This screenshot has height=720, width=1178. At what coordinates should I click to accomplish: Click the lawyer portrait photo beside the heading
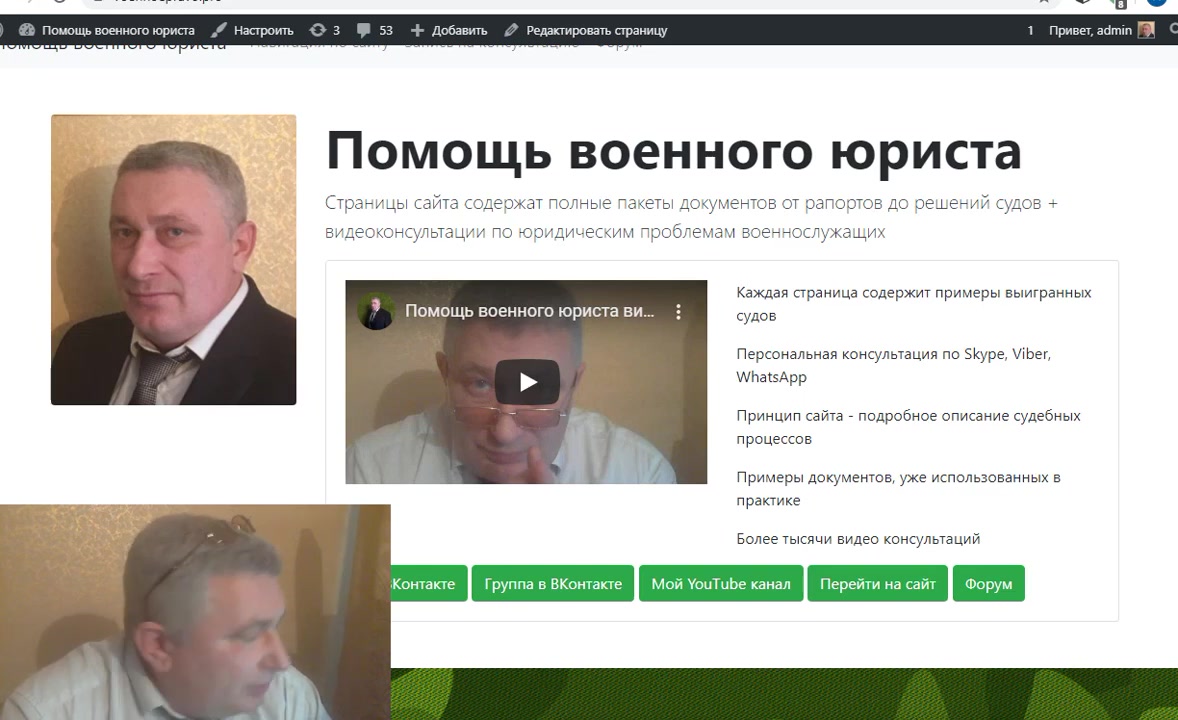click(174, 259)
